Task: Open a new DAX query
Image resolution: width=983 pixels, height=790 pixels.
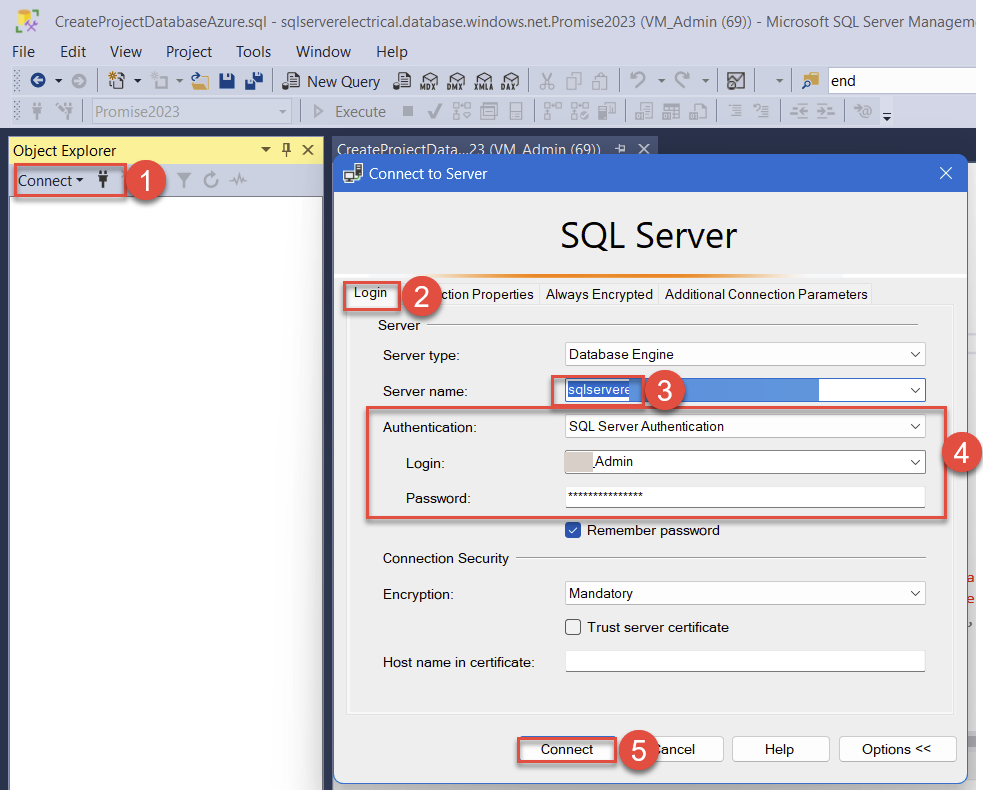Action: [510, 80]
